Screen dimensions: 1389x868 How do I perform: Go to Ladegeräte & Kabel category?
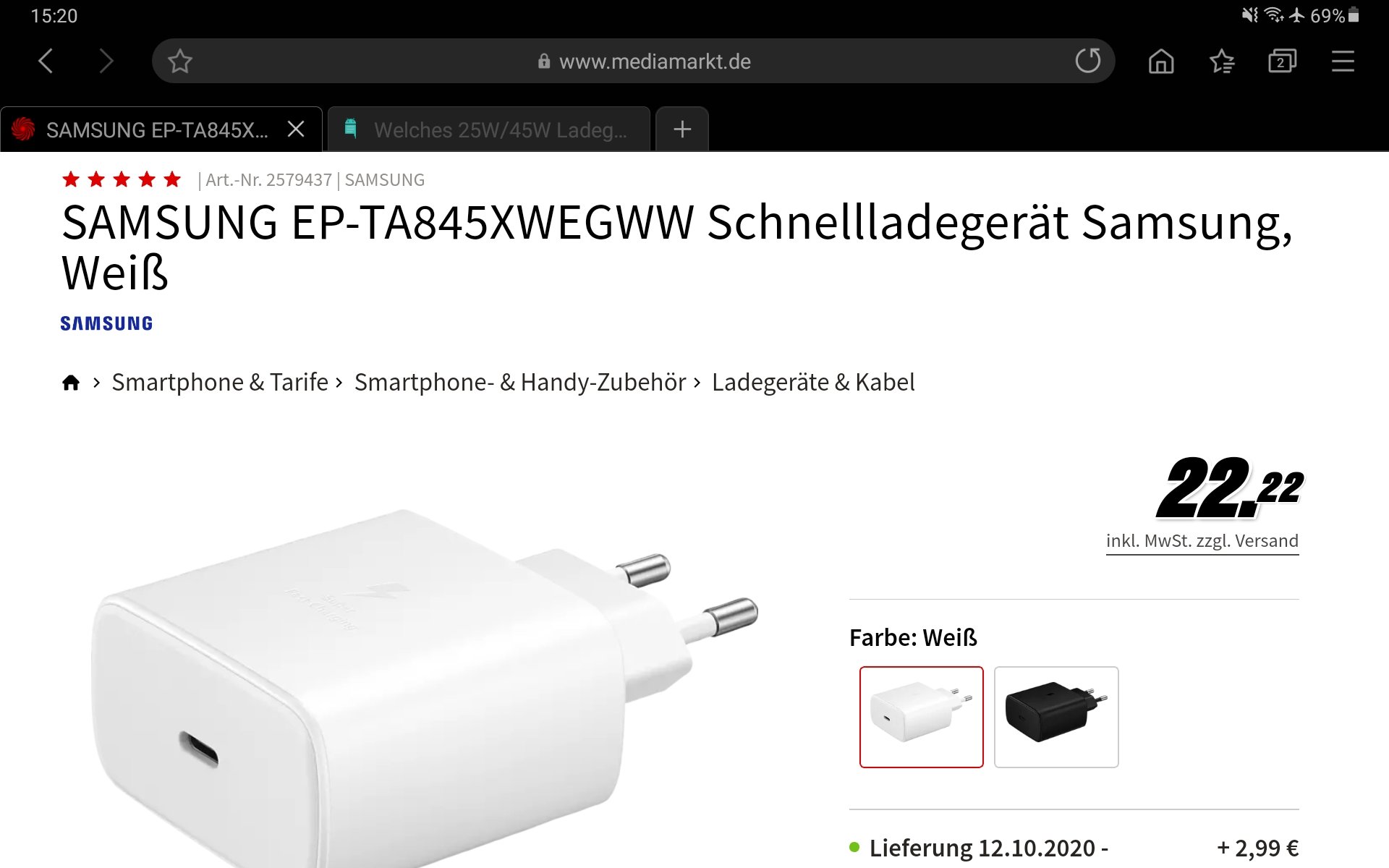point(813,382)
